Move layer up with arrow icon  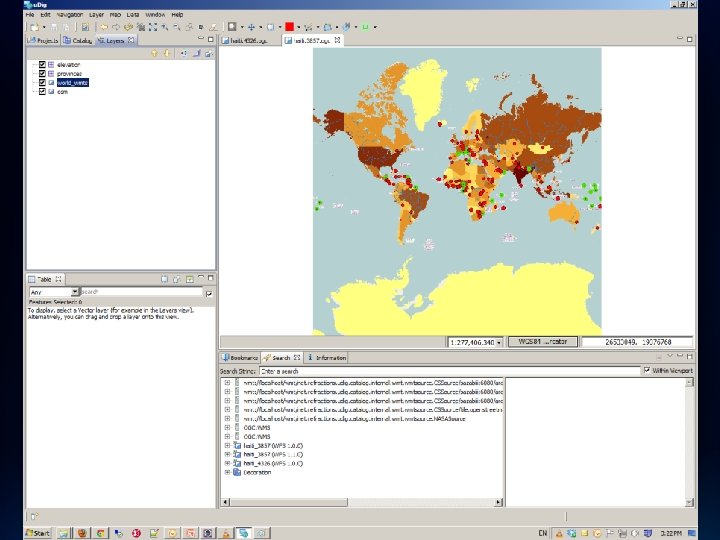pos(153,53)
